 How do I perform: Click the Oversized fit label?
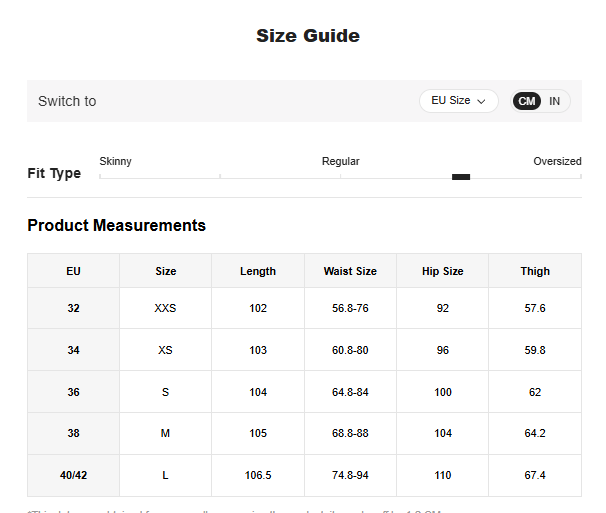557,161
